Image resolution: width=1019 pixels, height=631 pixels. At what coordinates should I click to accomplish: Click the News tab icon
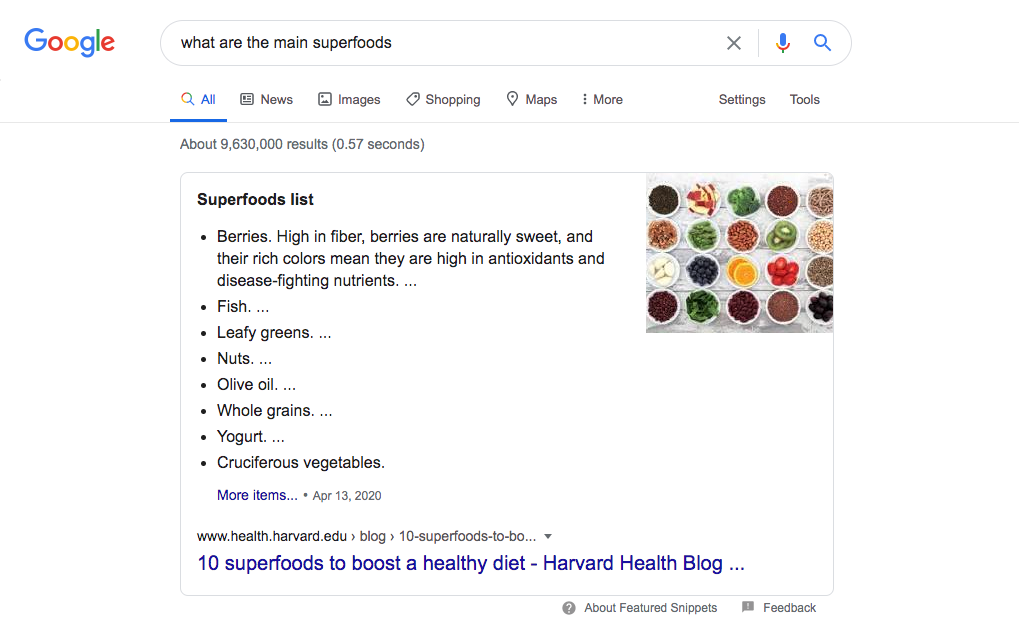pyautogui.click(x=248, y=99)
